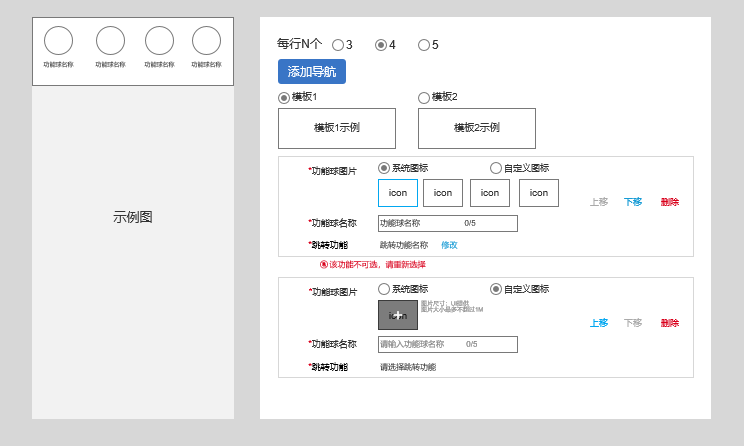Focus the 请输入功能球名称 input field
744x446 pixels.
coord(446,344)
